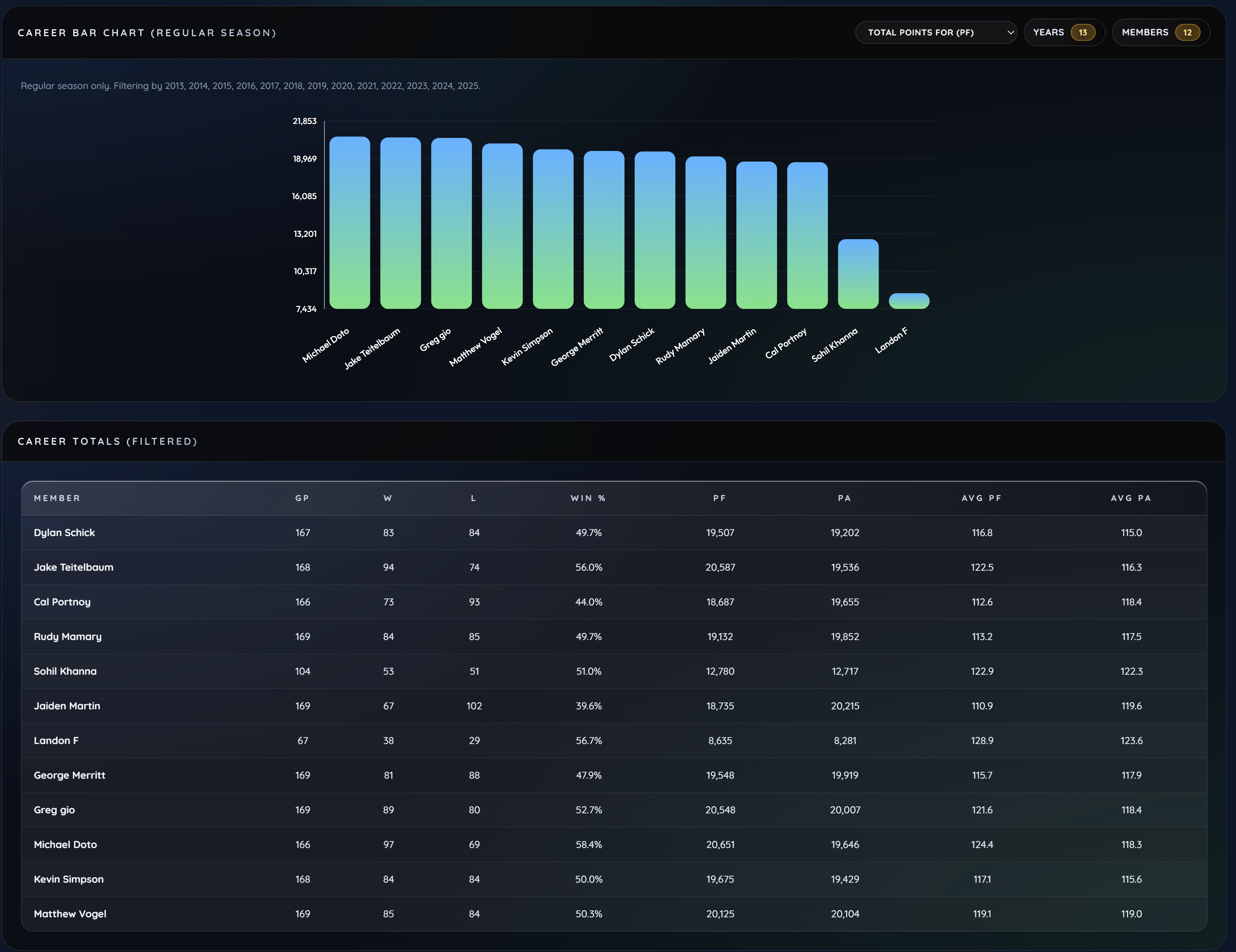Select Matthew Vogel in the totals table

coord(70,913)
